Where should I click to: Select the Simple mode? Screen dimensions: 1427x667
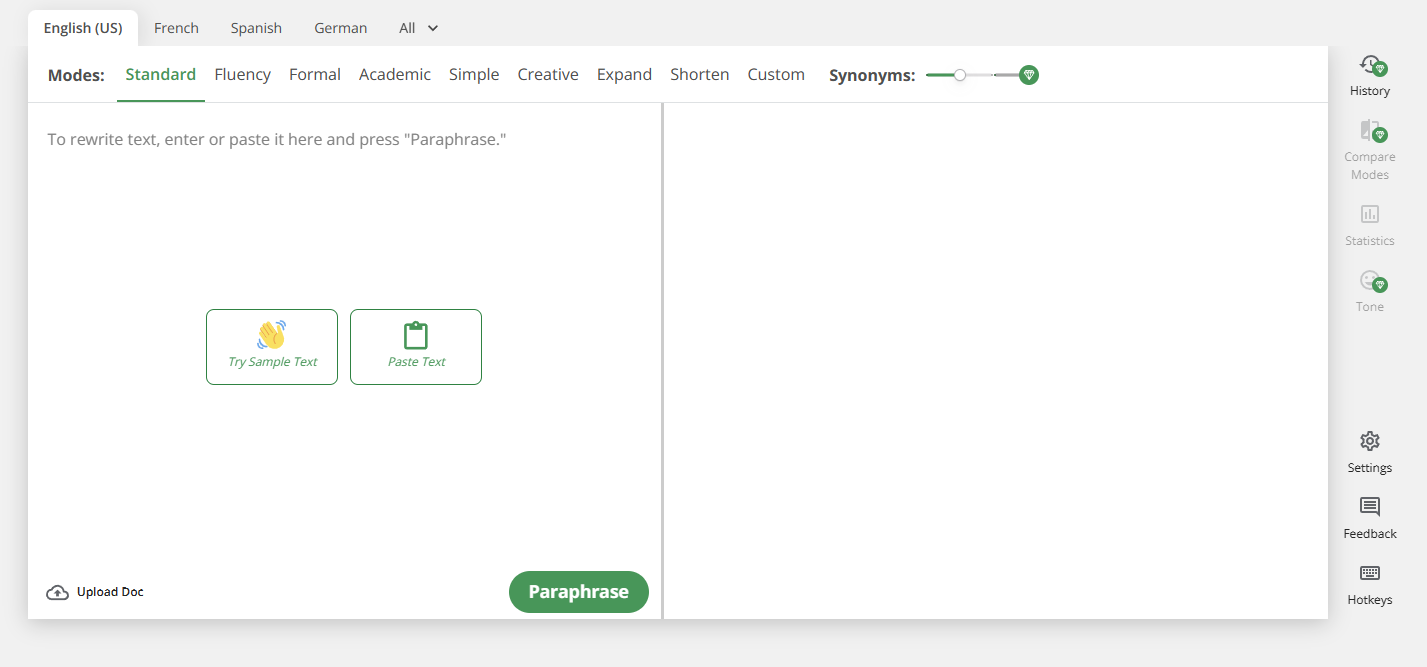coord(474,75)
